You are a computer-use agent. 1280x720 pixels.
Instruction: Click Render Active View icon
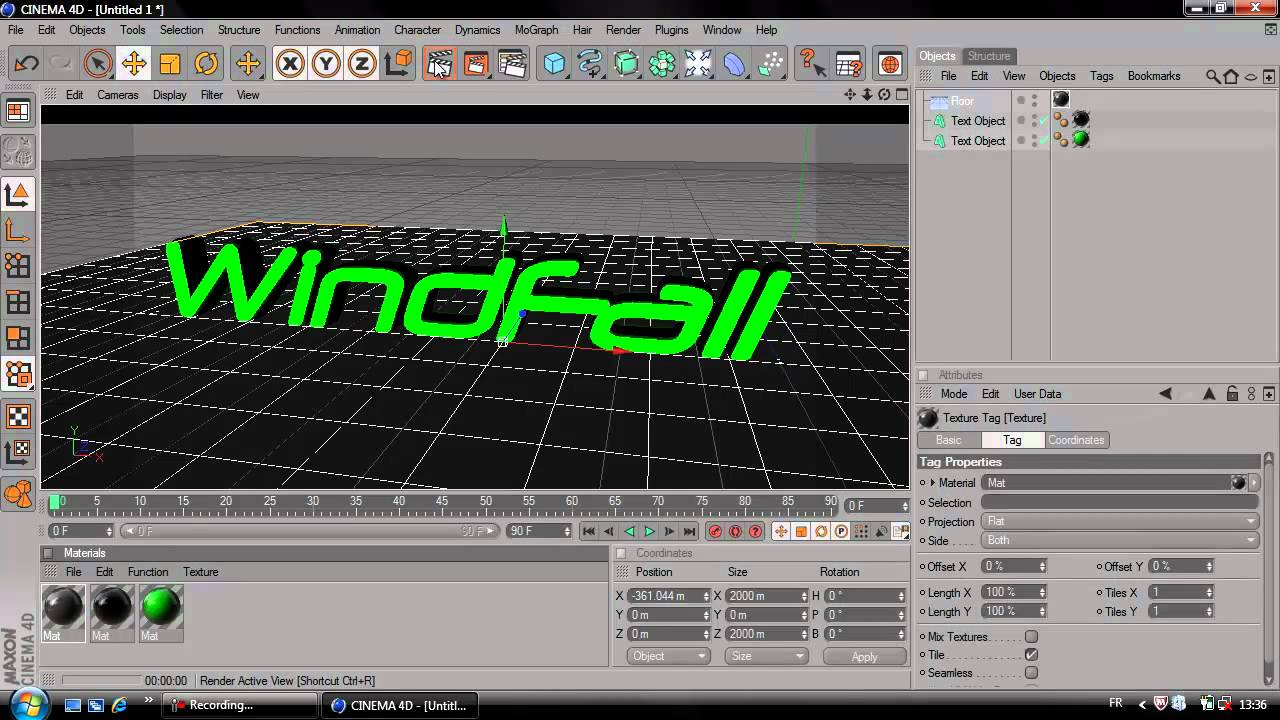click(x=439, y=65)
